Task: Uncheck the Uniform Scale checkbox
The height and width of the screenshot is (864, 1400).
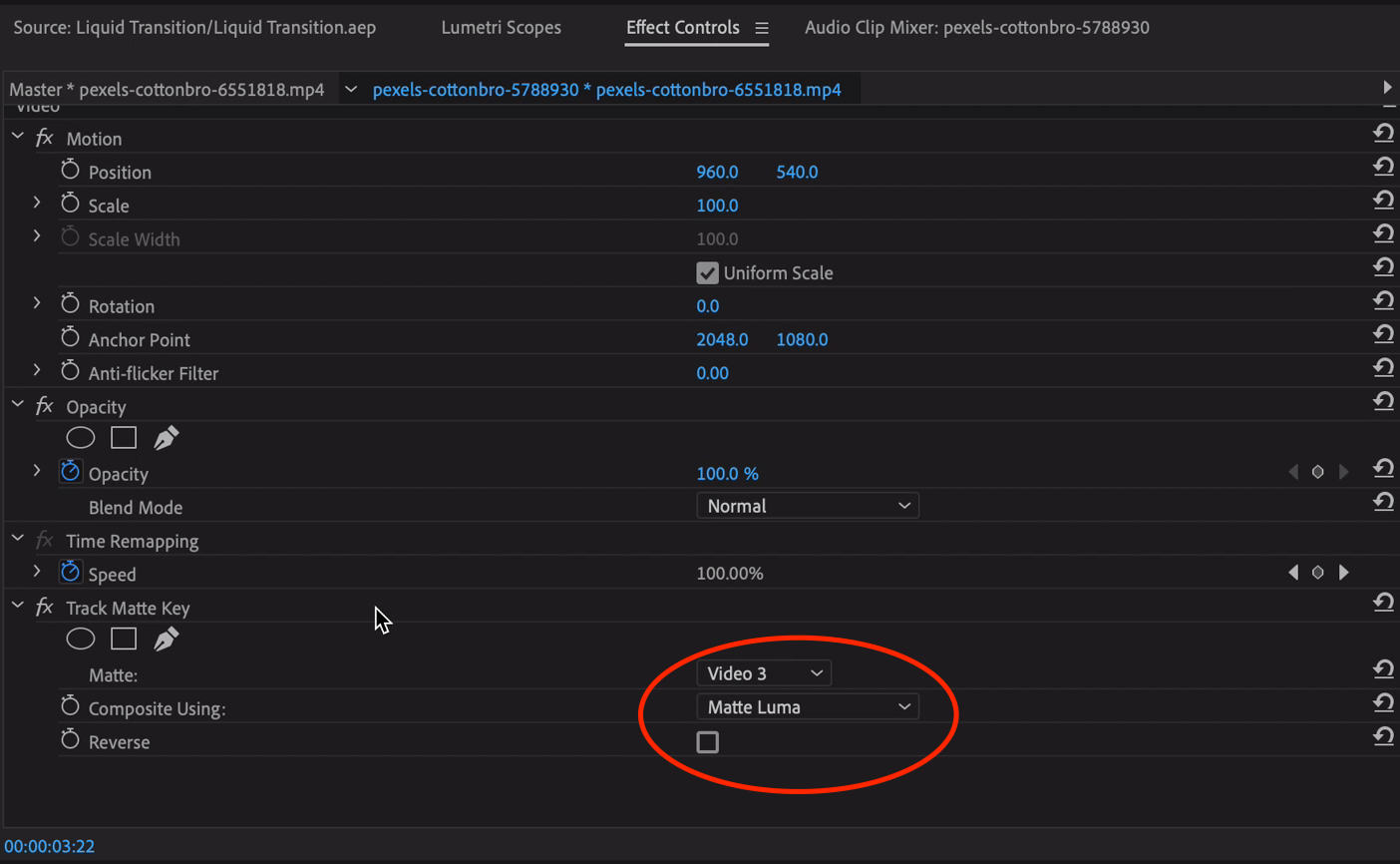Action: (707, 272)
